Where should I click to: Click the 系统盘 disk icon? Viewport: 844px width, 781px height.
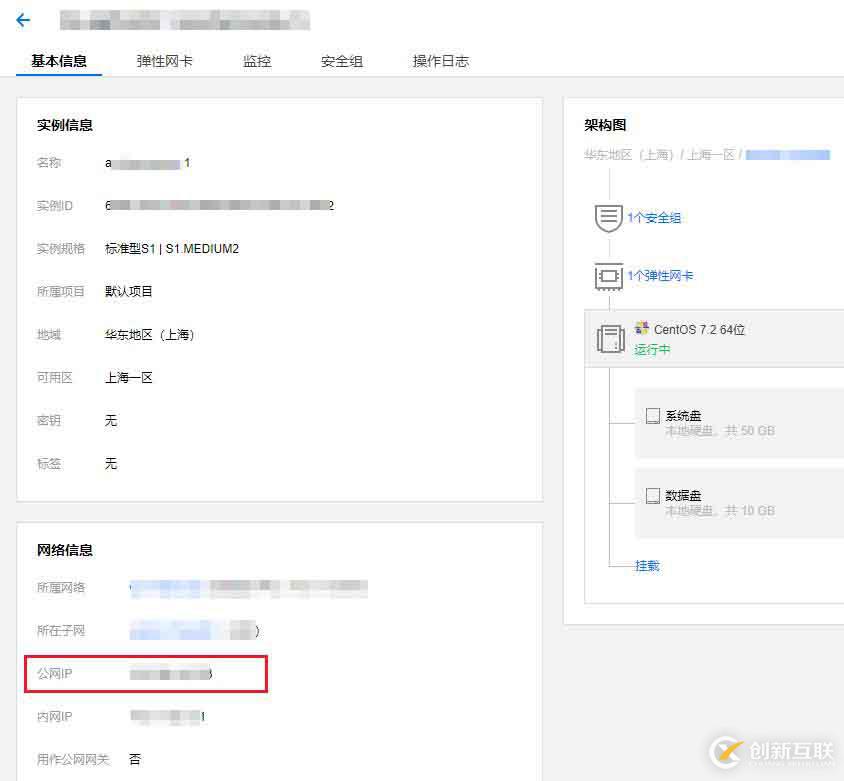(x=652, y=416)
